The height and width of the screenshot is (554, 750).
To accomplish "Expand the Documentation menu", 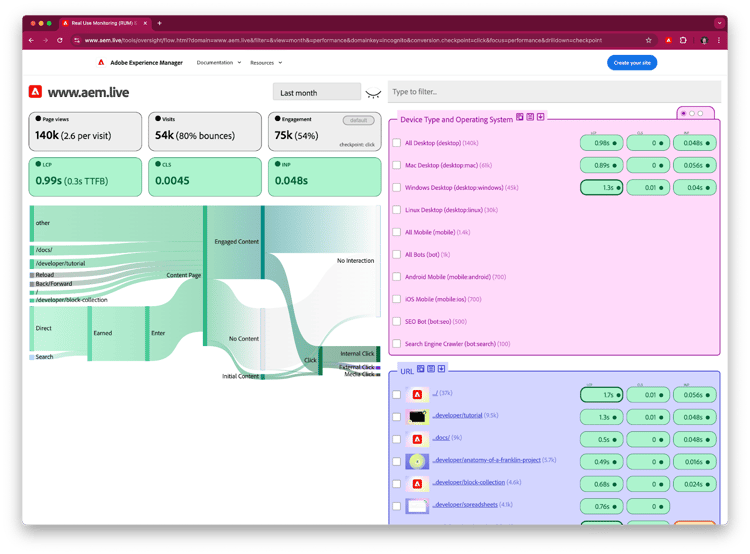I will coord(219,63).
